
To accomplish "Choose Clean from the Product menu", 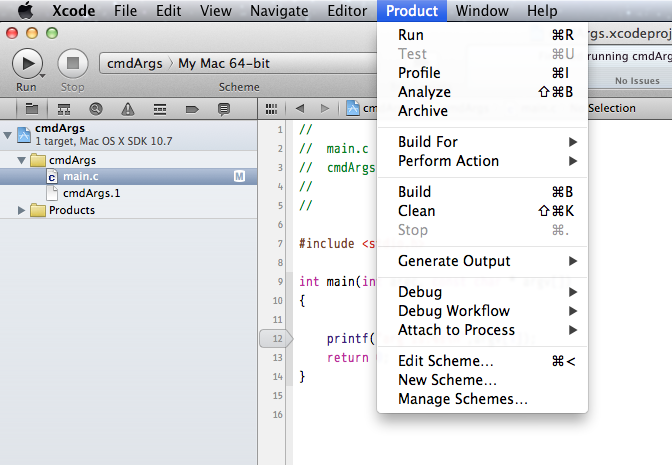I will click(482, 211).
